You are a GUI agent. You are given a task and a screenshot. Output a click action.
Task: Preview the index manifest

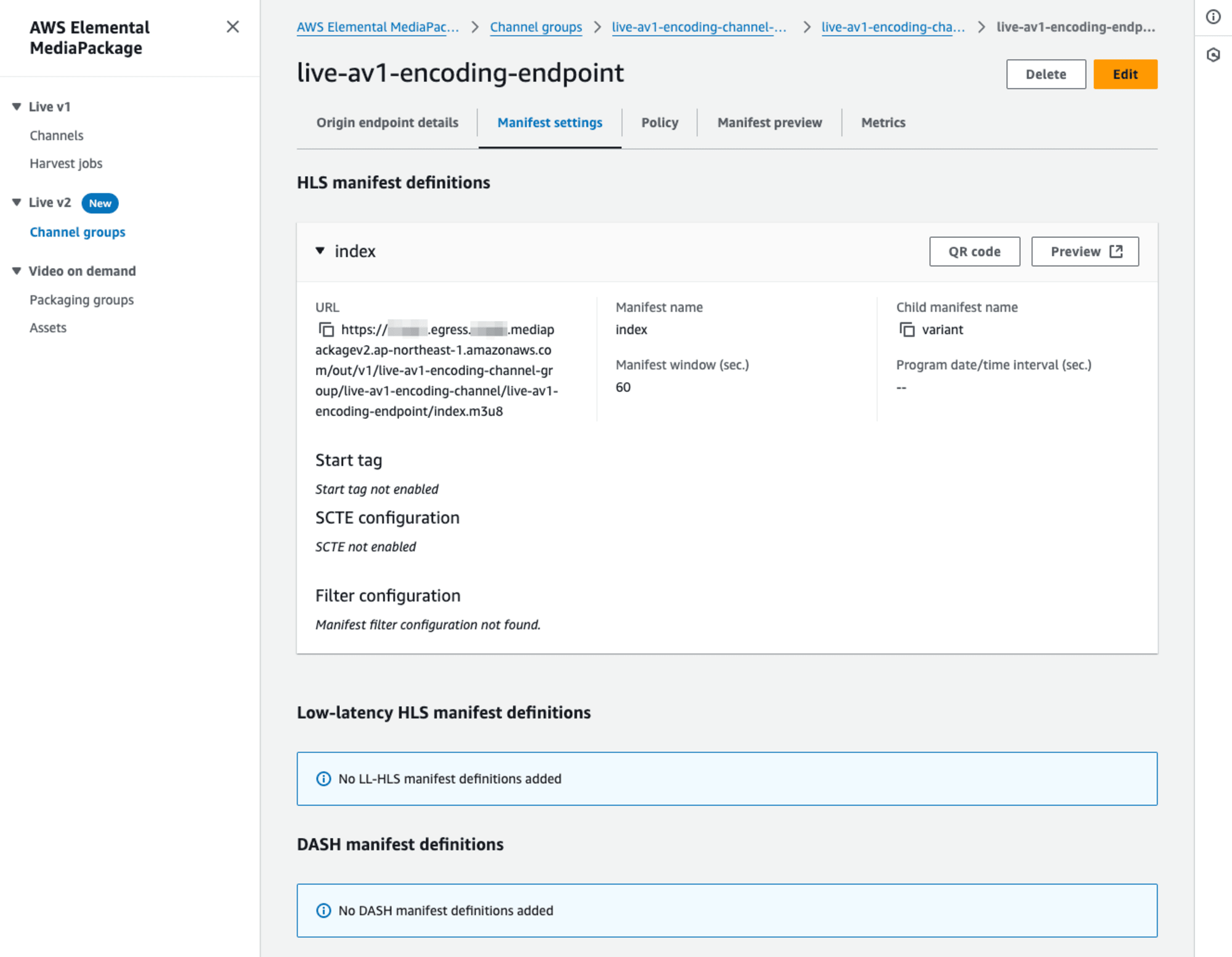coord(1085,251)
